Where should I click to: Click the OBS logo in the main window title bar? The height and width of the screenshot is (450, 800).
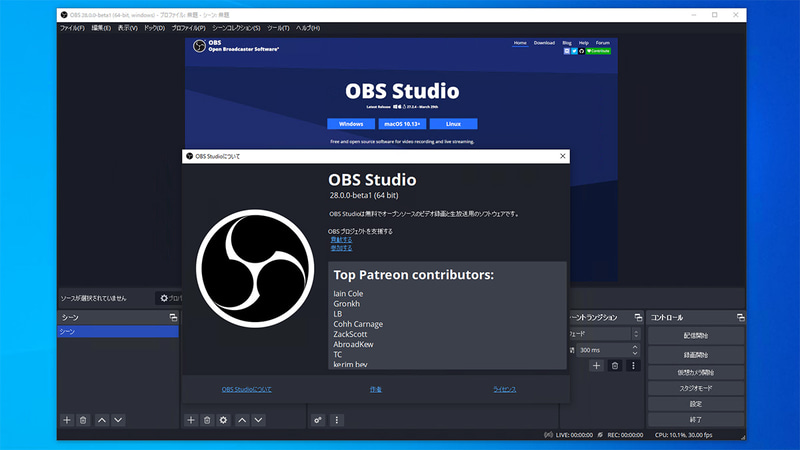[x=64, y=15]
